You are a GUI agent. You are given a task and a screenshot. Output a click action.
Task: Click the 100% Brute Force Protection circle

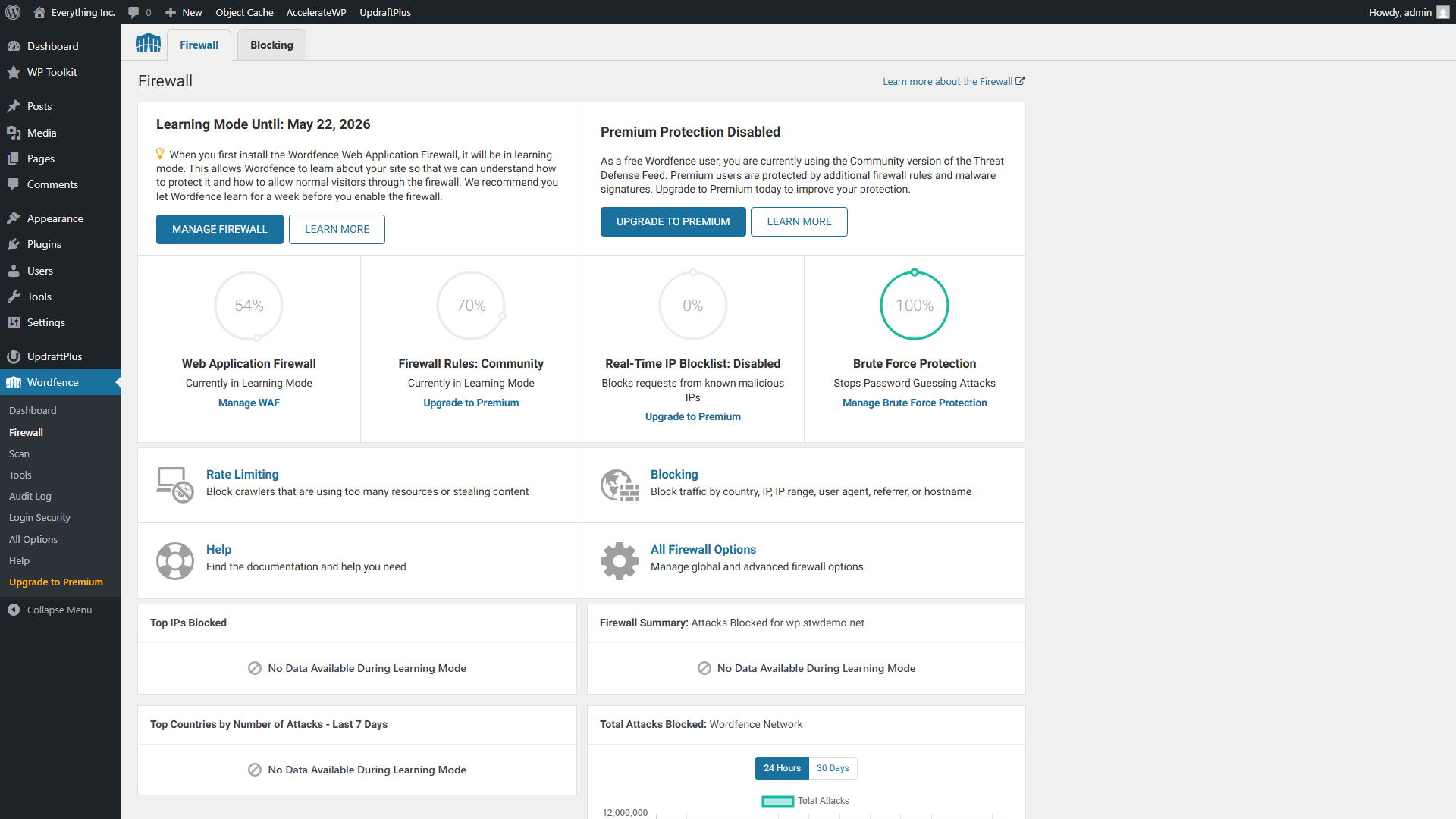[915, 306]
